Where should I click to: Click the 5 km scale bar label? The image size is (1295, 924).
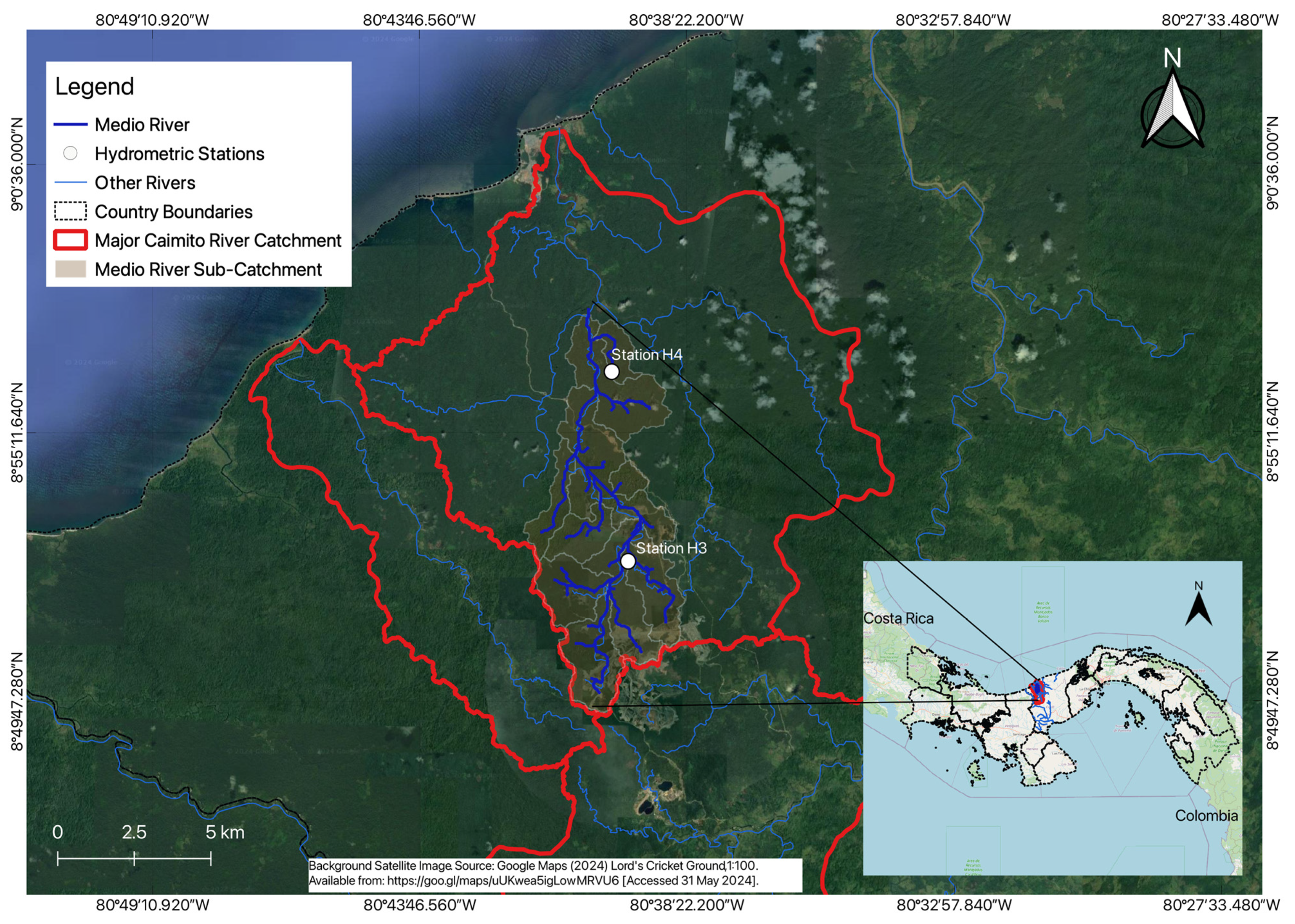225,833
